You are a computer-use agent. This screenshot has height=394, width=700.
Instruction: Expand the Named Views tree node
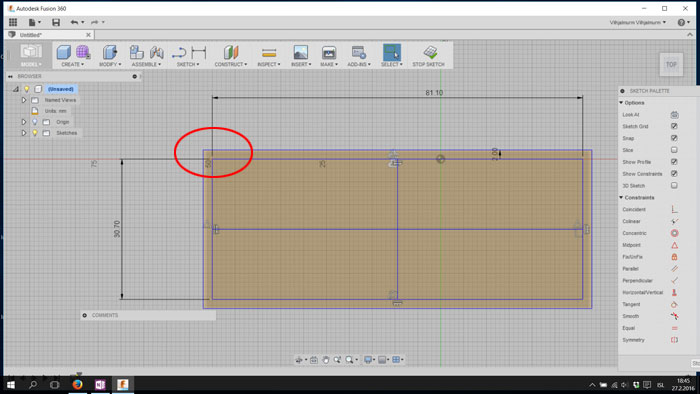coord(24,100)
